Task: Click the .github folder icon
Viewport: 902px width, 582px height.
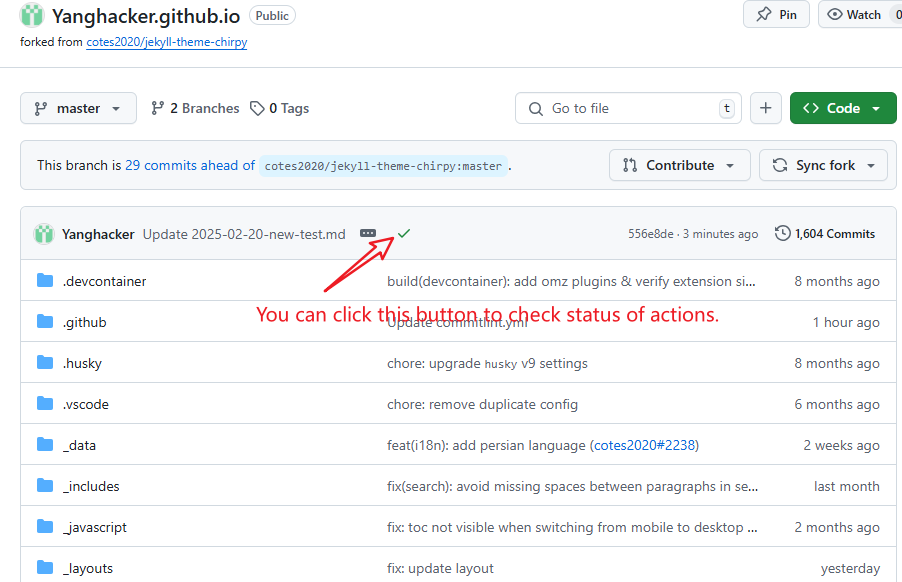Action: coord(45,321)
